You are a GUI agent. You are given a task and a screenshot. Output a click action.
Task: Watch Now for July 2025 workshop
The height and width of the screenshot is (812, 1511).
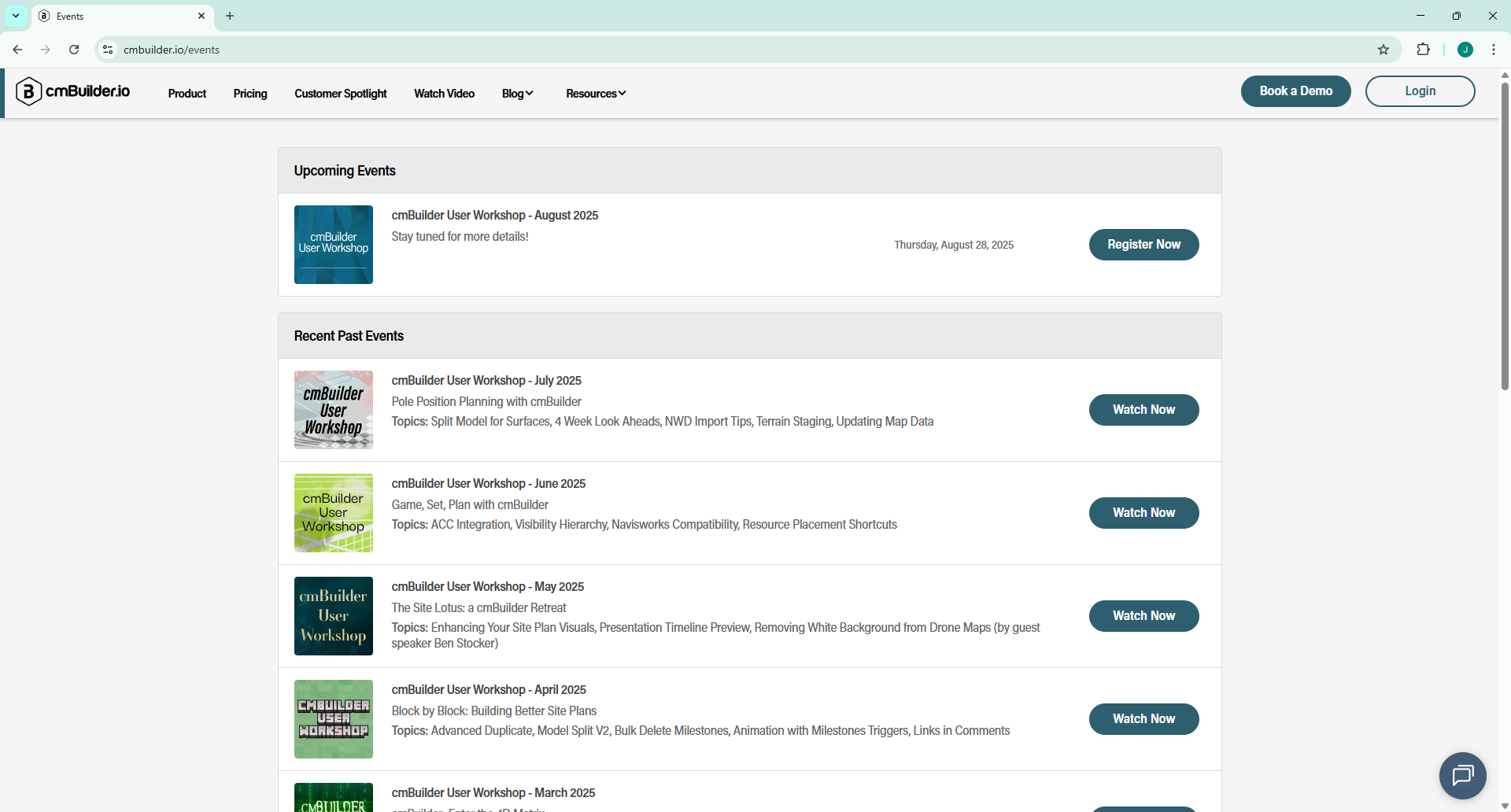(x=1144, y=410)
